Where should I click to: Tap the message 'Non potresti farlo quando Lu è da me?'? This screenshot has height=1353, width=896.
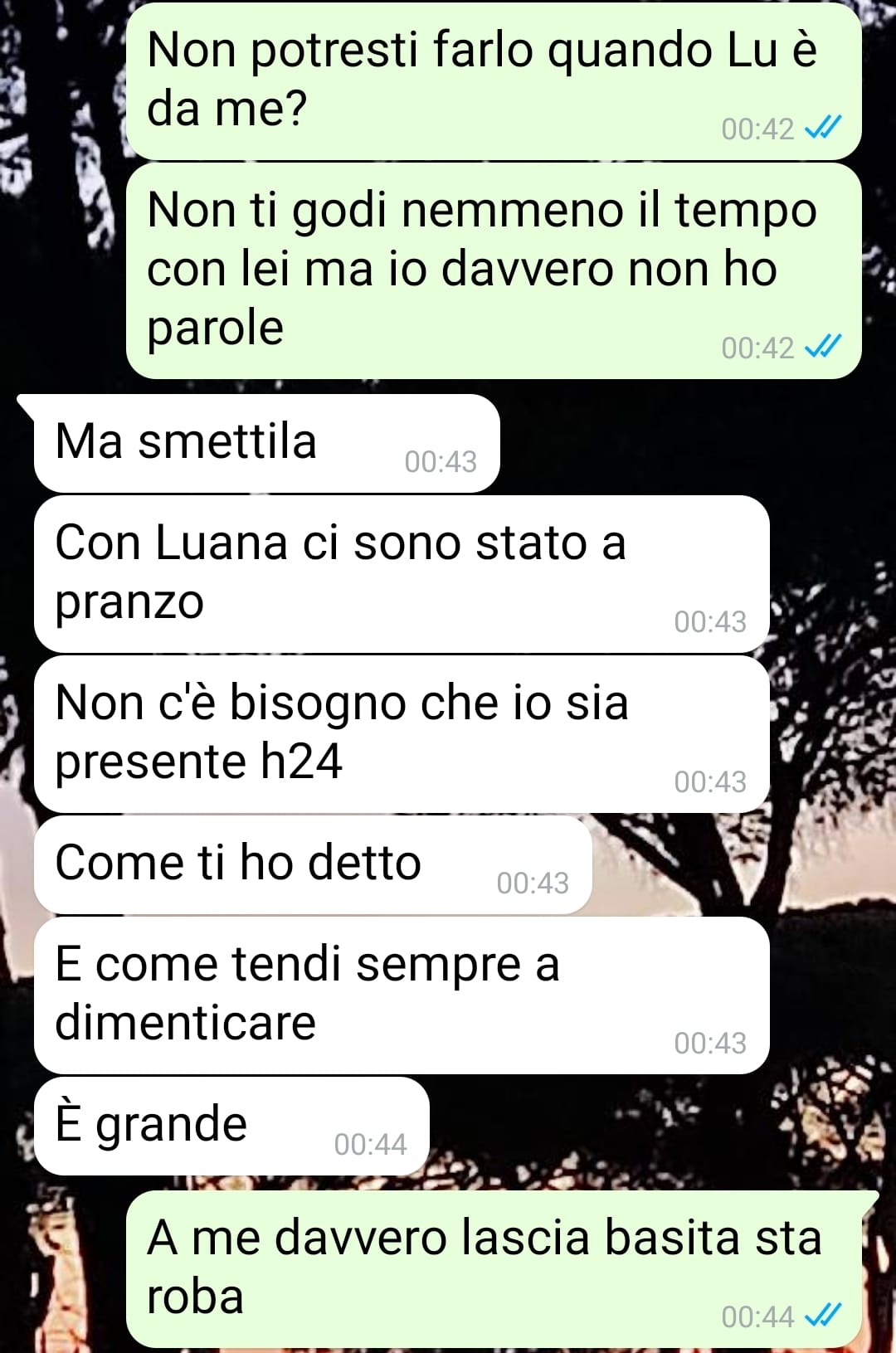coord(494,80)
